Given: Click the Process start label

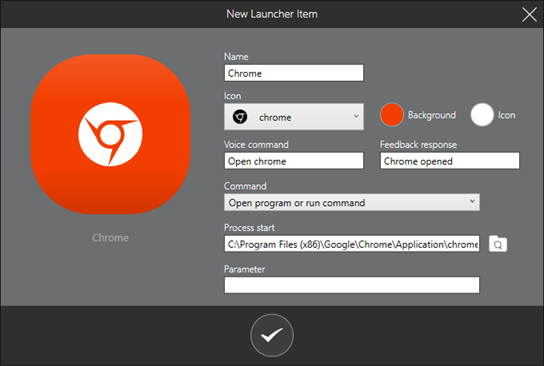Looking at the screenshot, I should click(249, 228).
